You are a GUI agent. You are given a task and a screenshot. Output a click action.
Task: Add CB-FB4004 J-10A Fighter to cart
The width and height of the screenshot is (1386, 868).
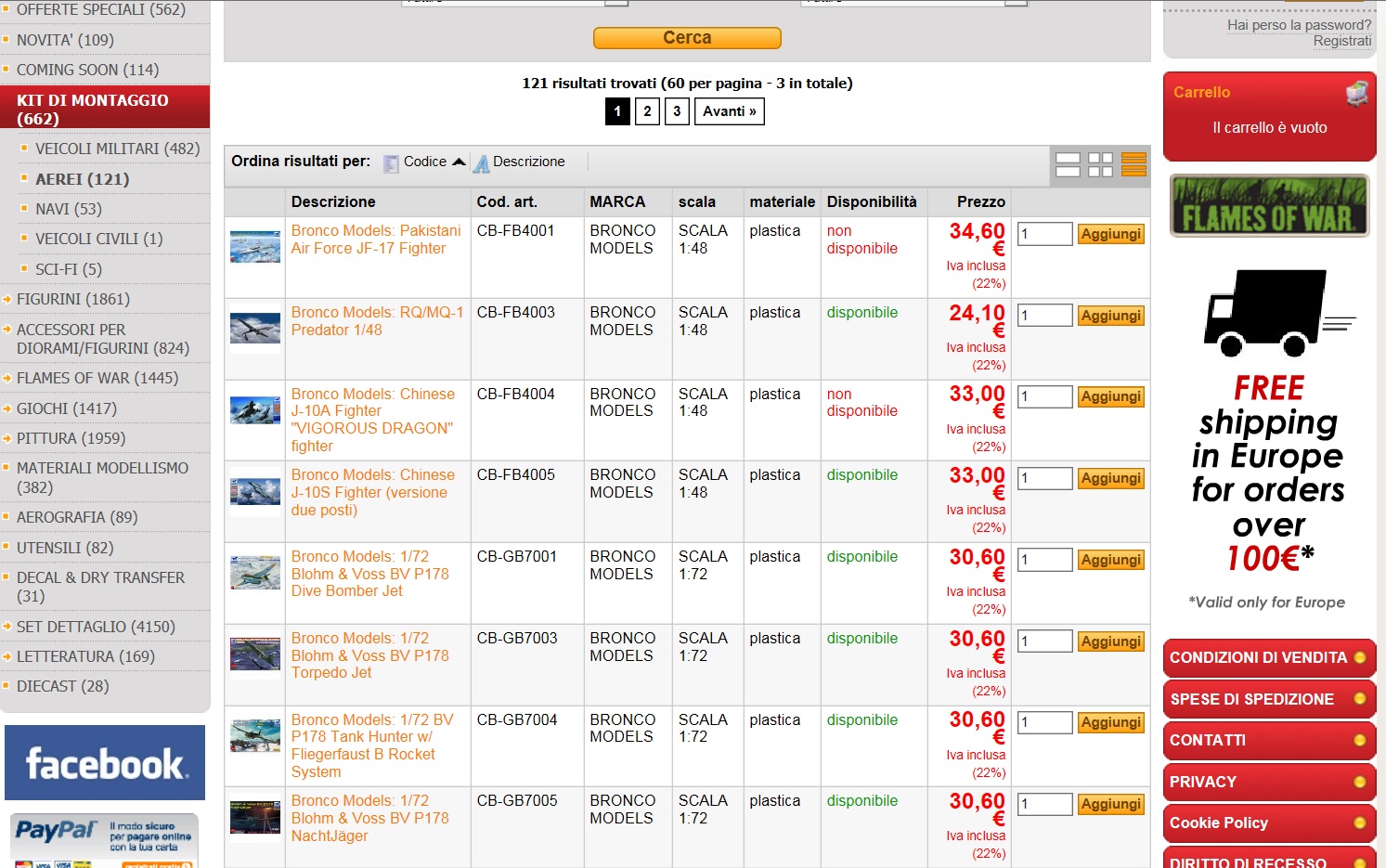[x=1111, y=396]
